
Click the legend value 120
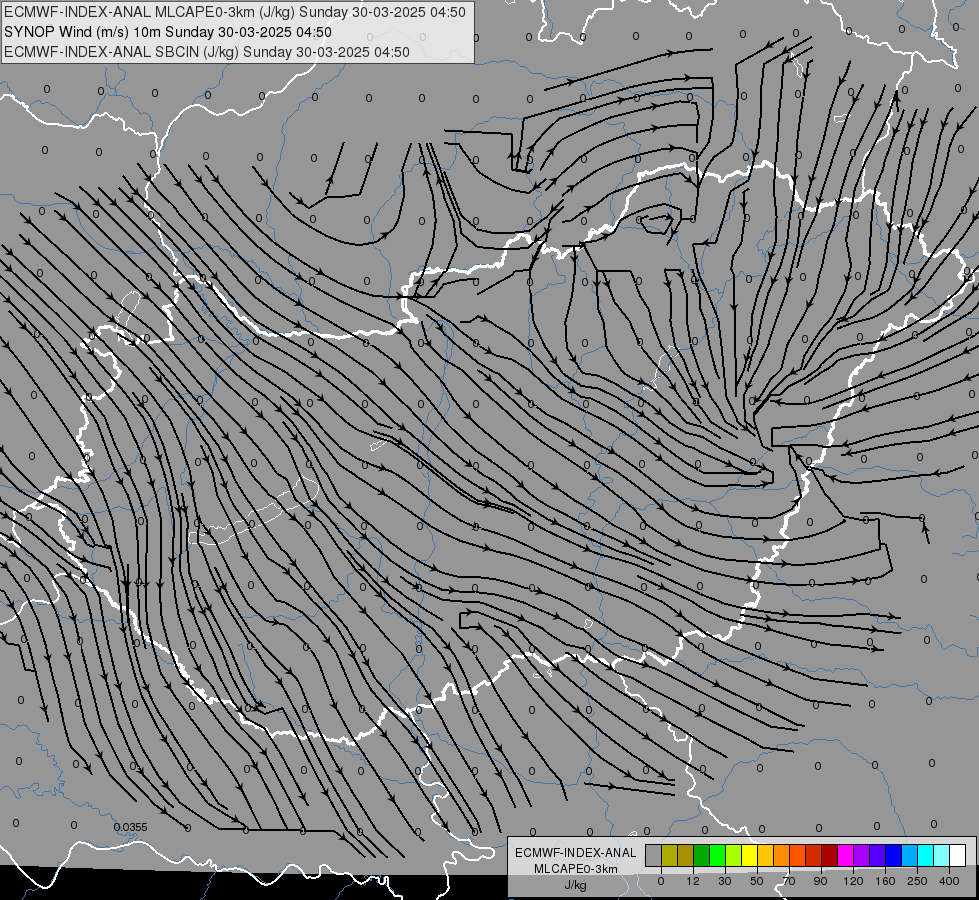click(853, 881)
